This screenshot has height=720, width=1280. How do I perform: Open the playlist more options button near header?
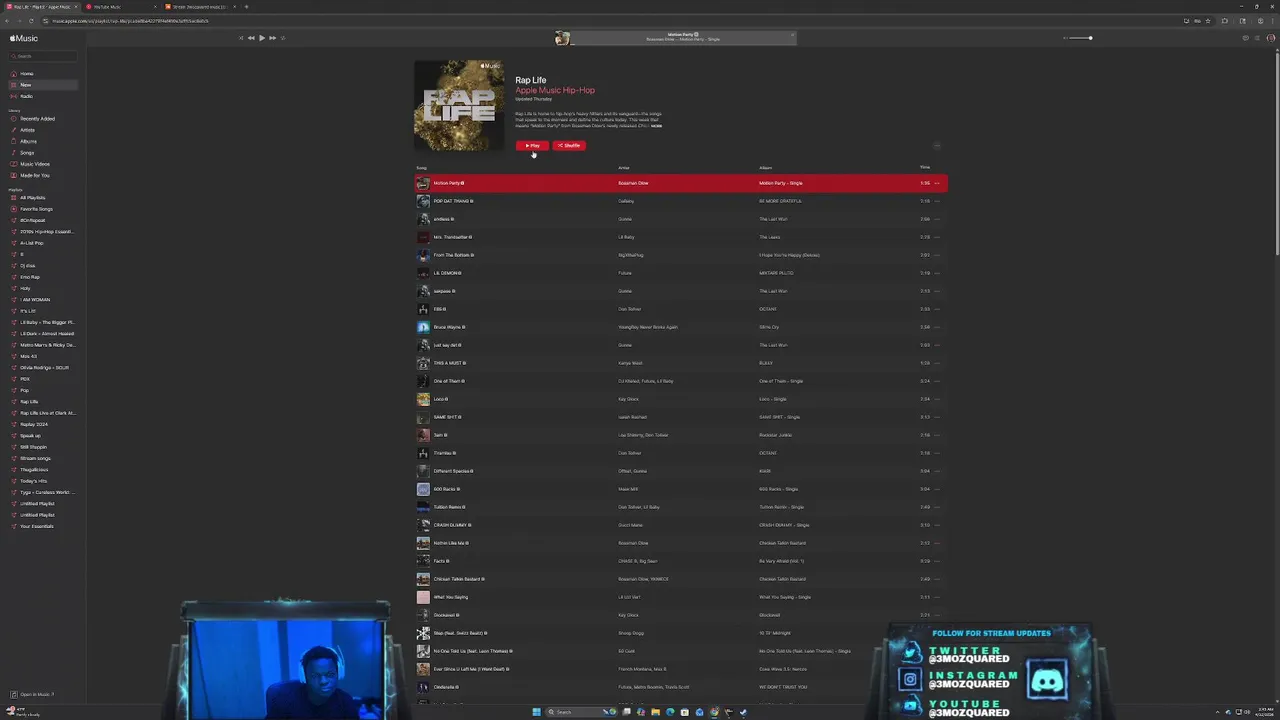[937, 146]
